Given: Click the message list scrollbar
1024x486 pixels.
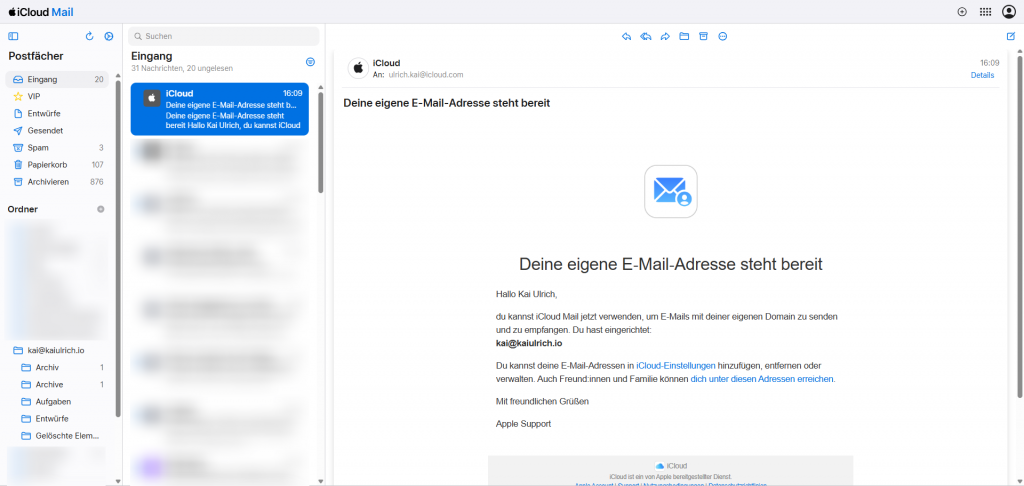Looking at the screenshot, I should [x=320, y=140].
